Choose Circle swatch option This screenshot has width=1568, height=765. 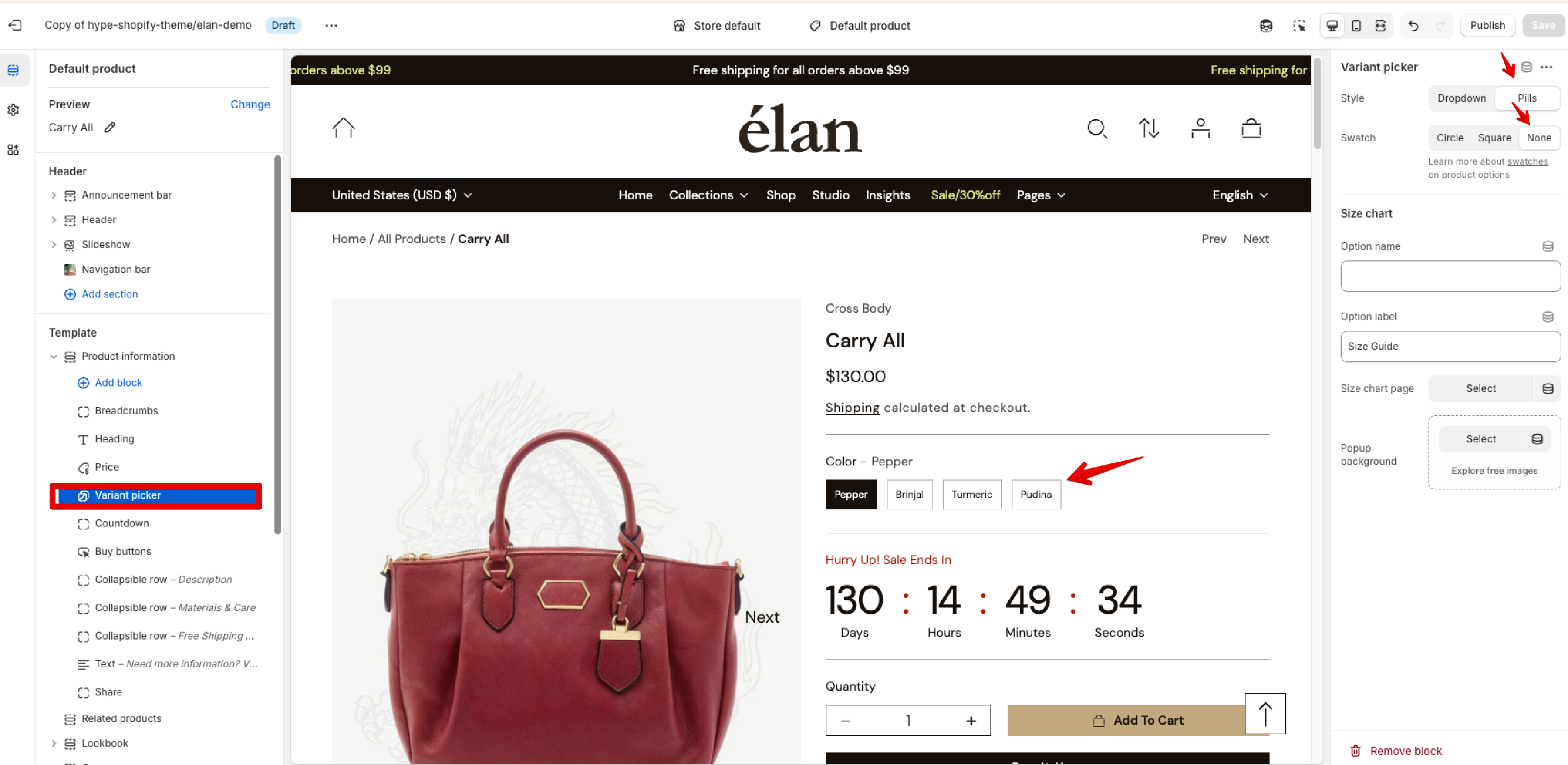click(1449, 138)
